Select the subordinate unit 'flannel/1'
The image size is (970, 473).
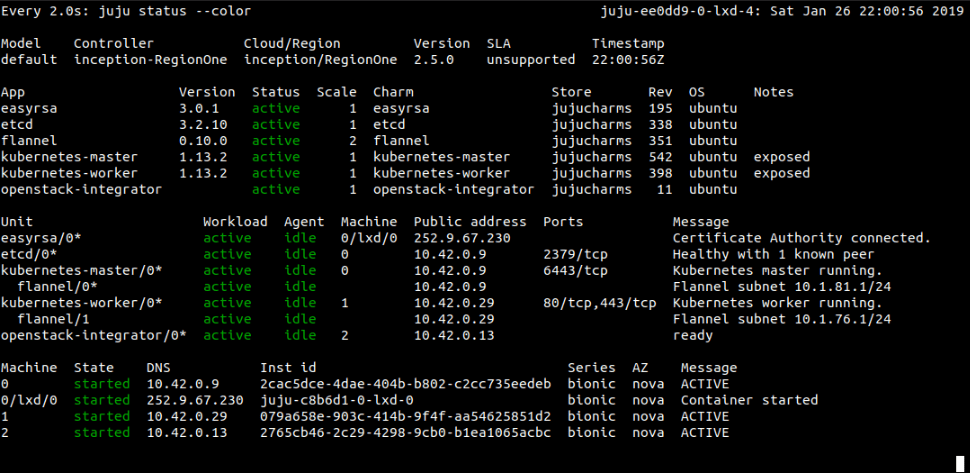[x=53, y=319]
